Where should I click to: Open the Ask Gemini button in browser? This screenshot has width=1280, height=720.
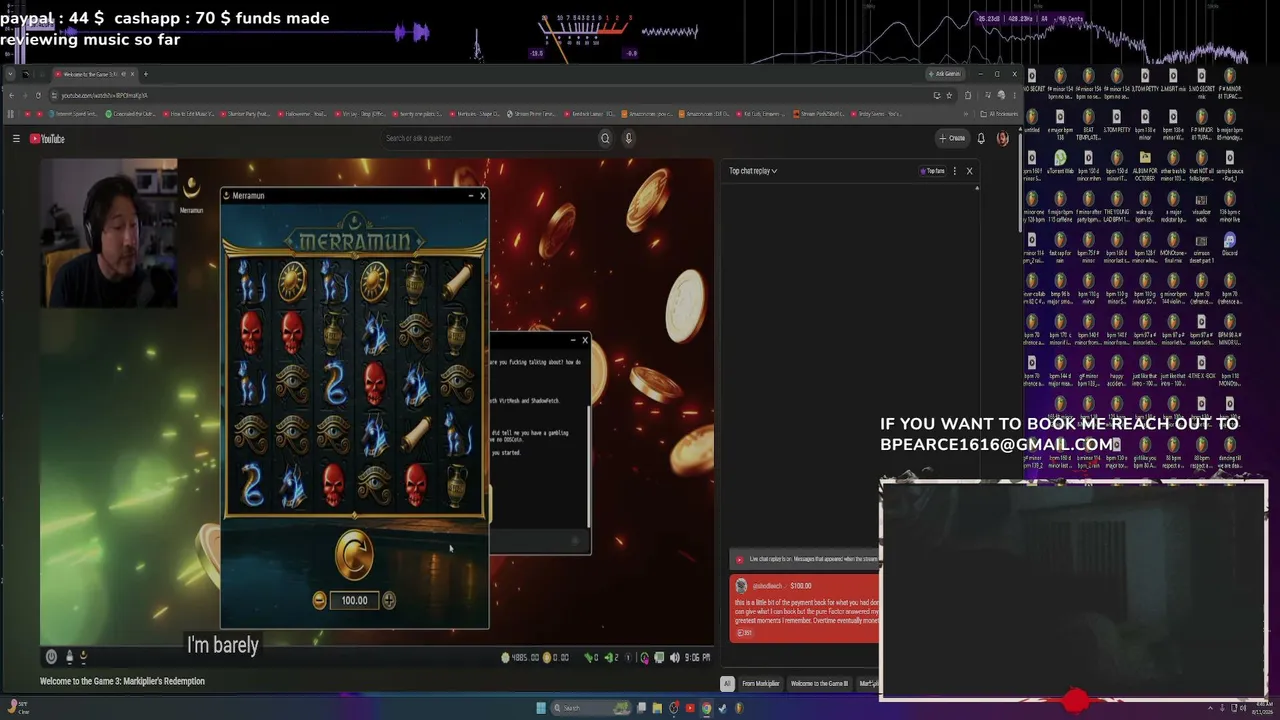945,74
